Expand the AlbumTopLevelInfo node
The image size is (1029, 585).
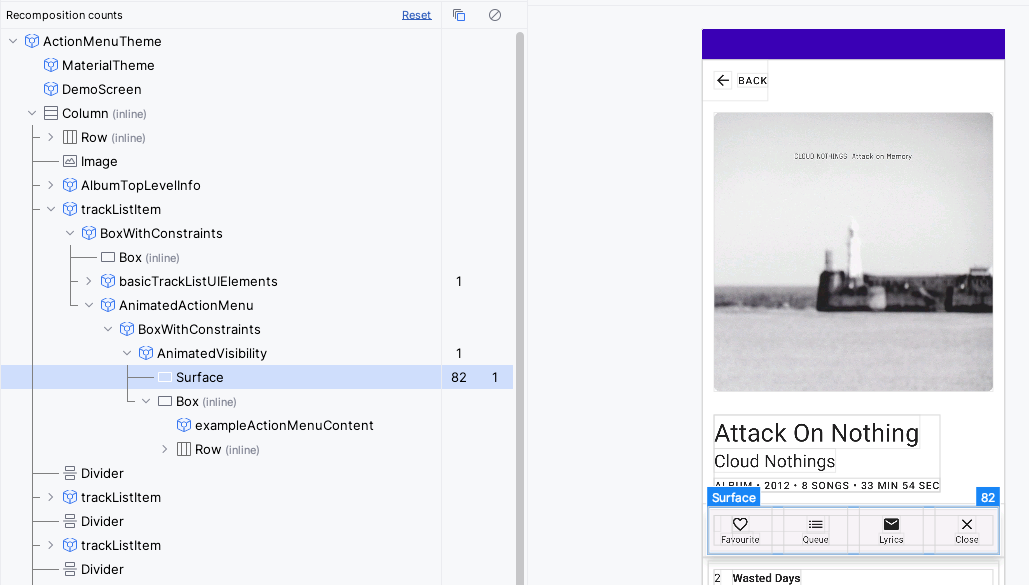point(51,185)
